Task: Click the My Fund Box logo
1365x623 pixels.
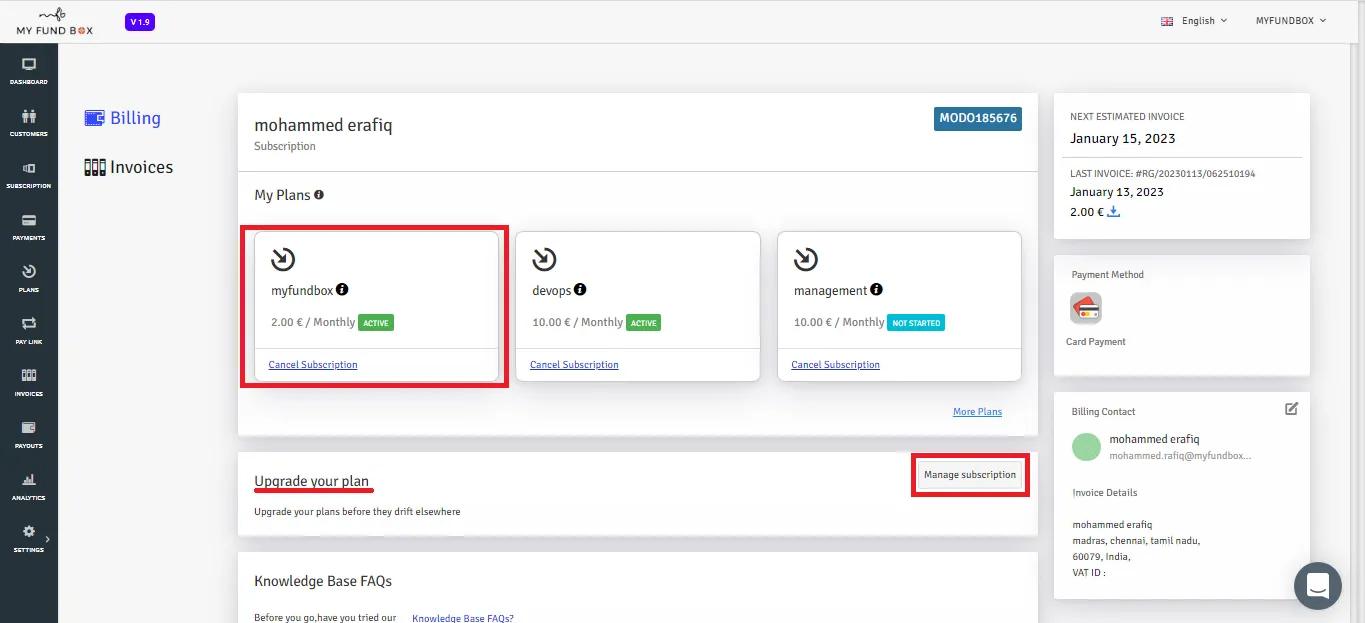Action: [x=55, y=21]
